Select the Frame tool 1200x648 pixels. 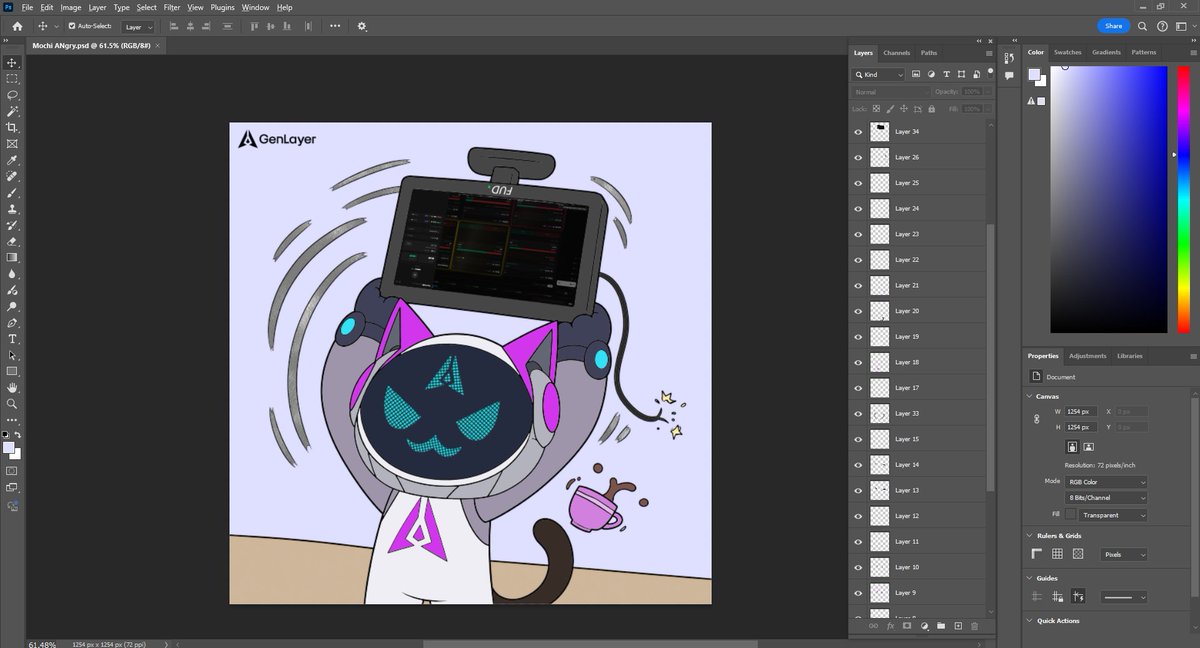(x=12, y=143)
